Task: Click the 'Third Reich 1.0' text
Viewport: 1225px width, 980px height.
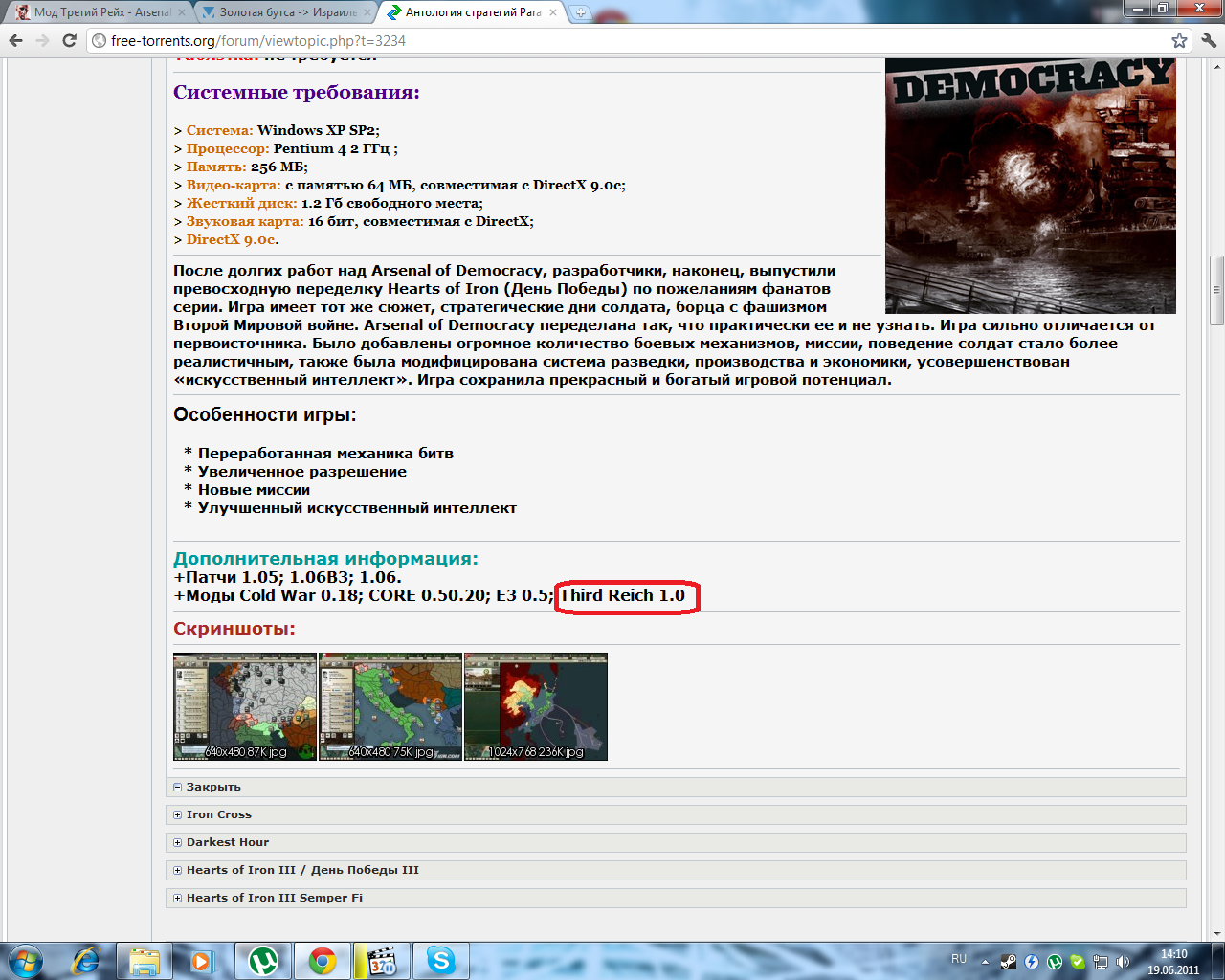Action: pos(622,595)
